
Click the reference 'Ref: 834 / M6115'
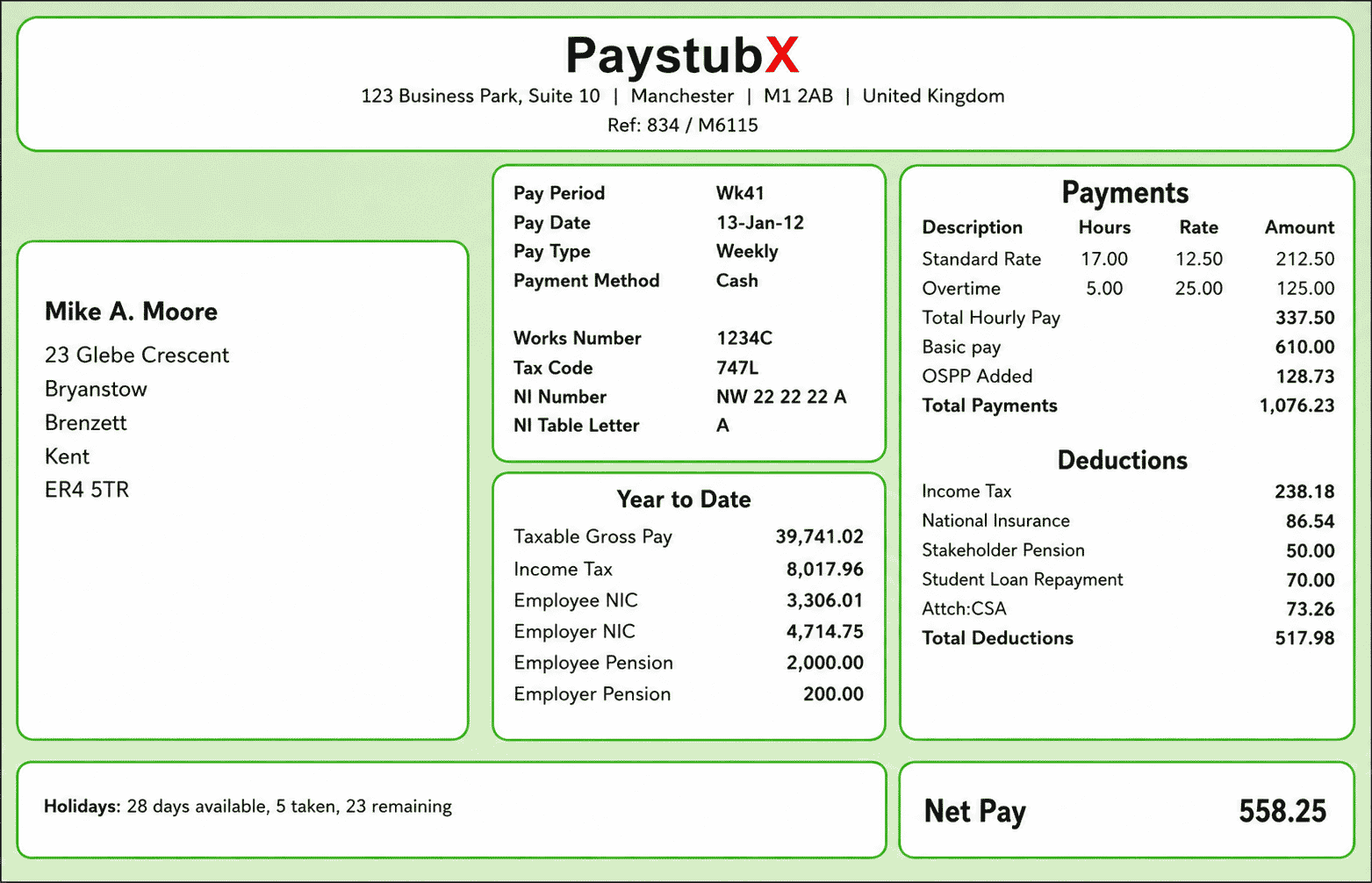tap(682, 125)
